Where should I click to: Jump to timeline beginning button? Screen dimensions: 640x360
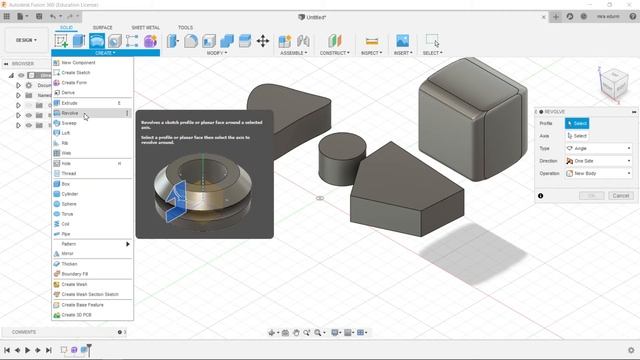7,350
